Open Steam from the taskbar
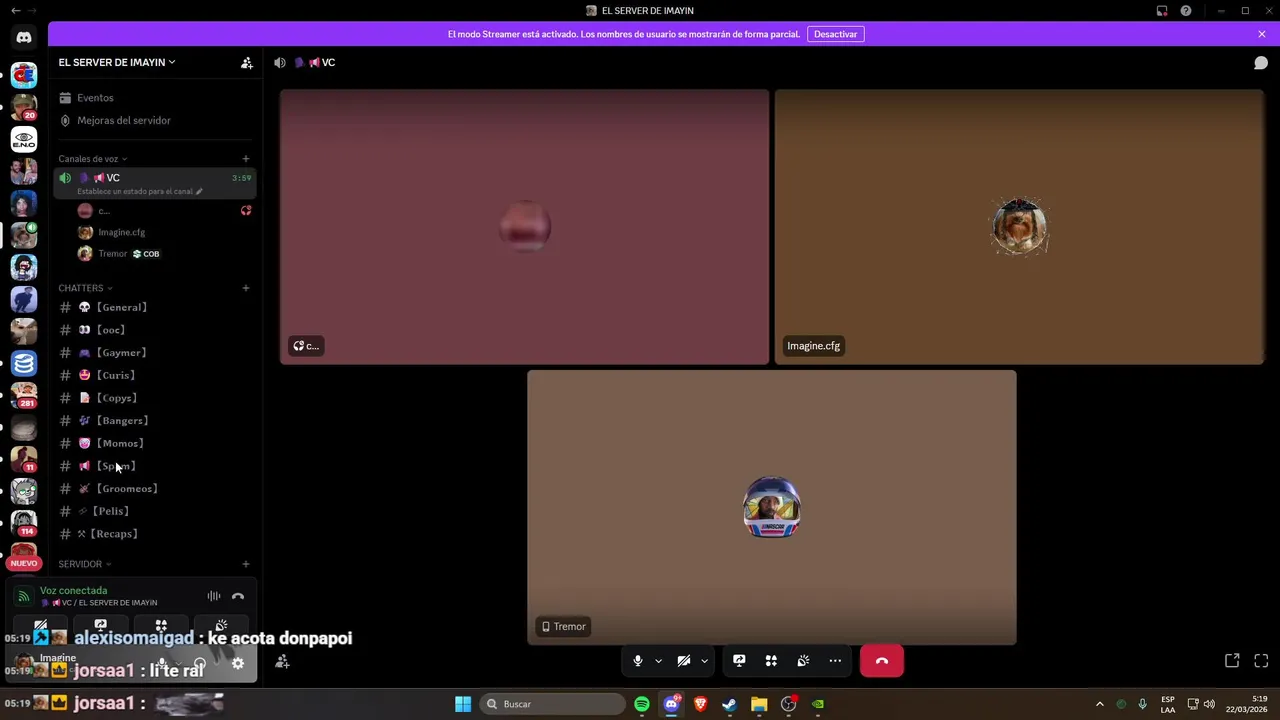This screenshot has width=1280, height=720. pos(730,704)
